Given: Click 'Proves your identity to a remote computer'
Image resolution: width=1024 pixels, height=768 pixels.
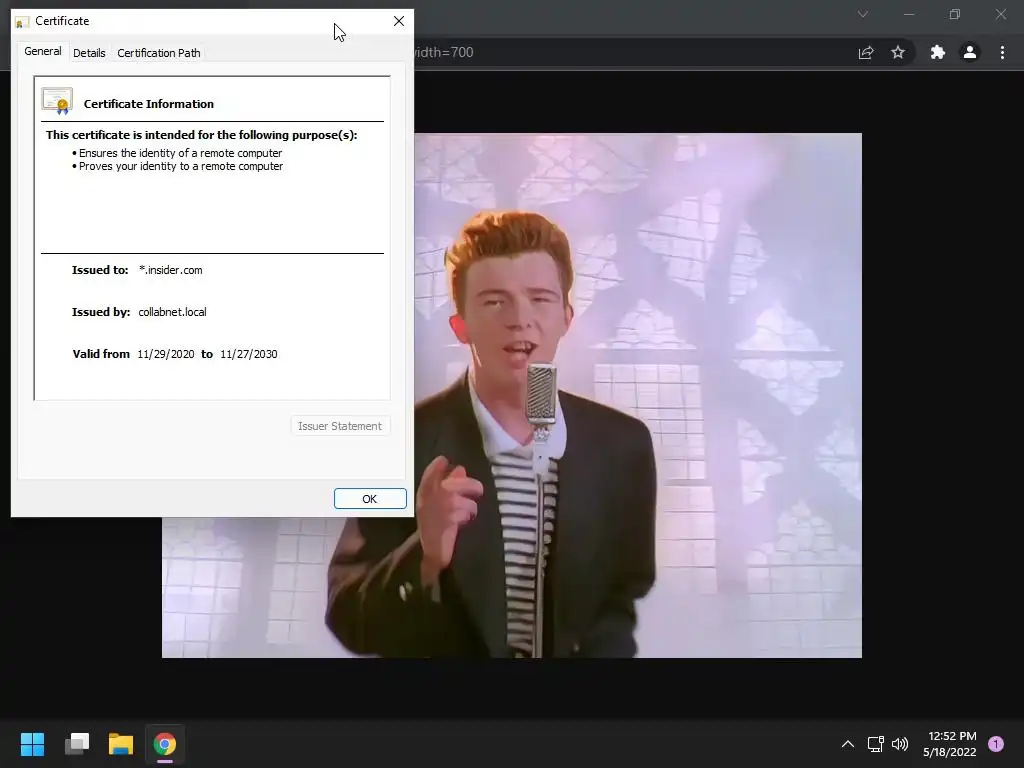Looking at the screenshot, I should [x=181, y=167].
